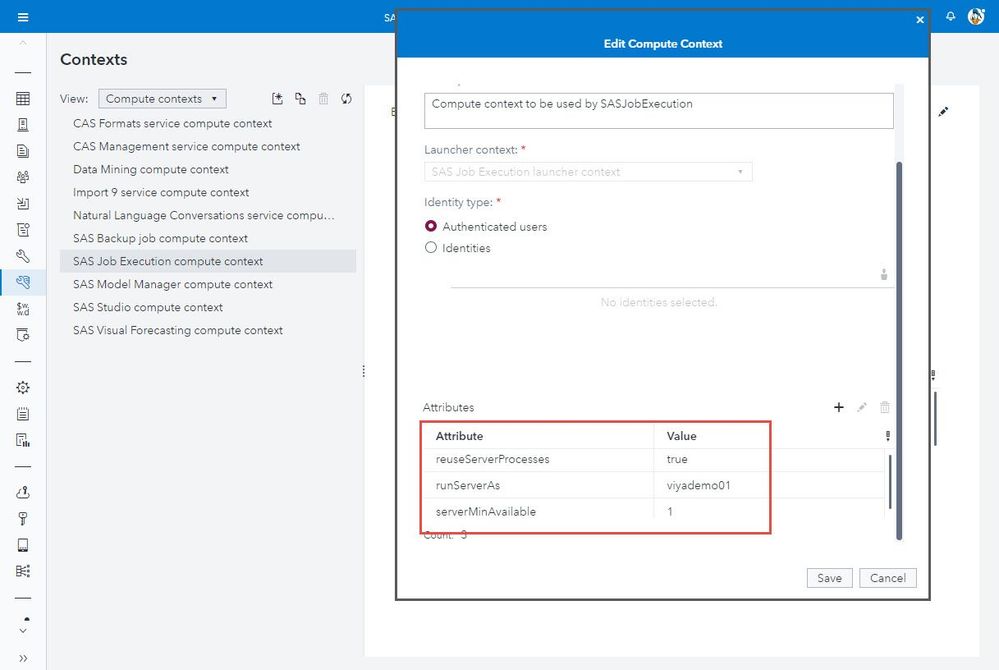Screen dimensions: 999x670
Task: Open the gear Configuration icon in sidebar
Action: 23,387
